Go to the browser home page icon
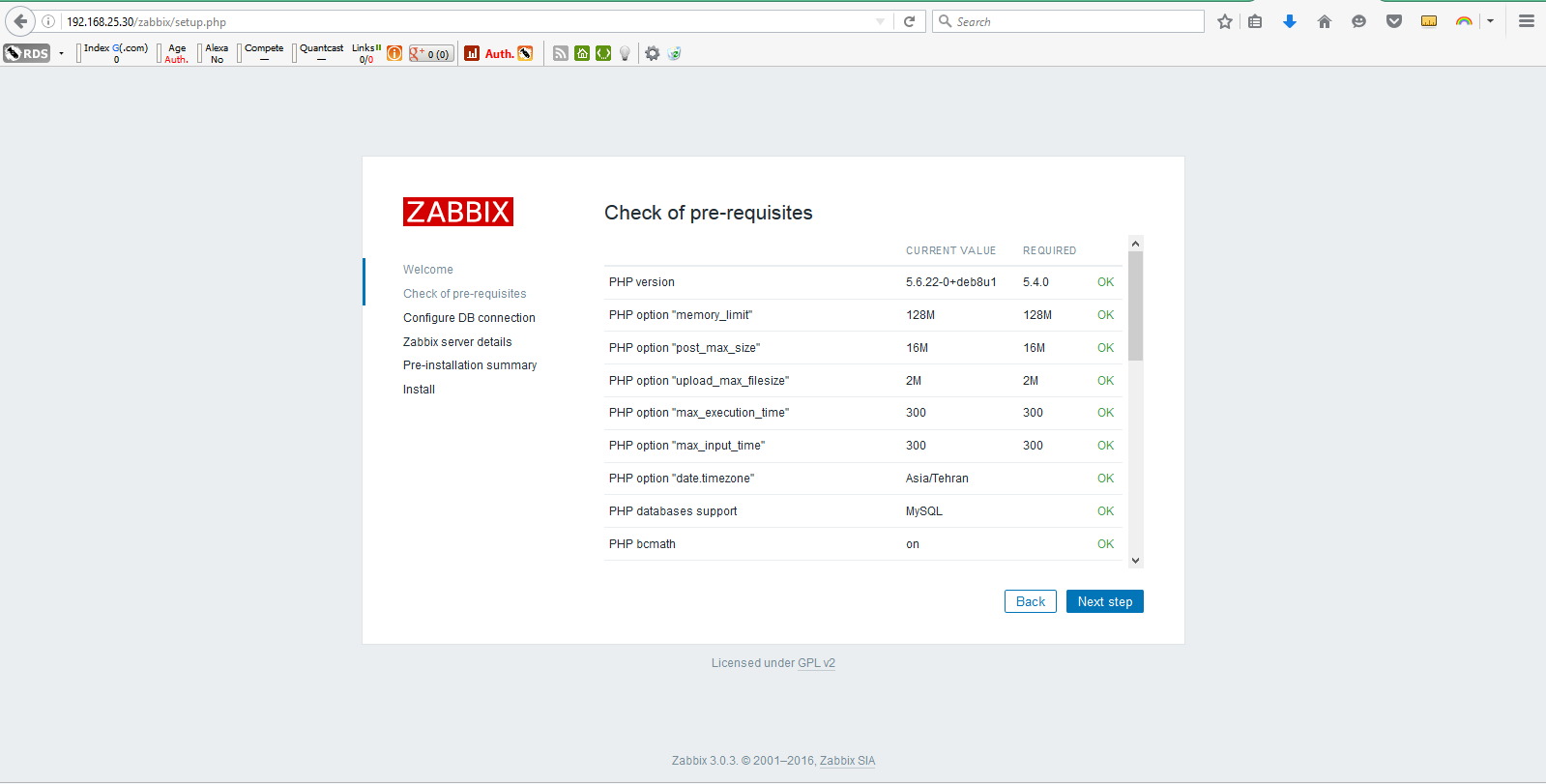 coord(1324,21)
